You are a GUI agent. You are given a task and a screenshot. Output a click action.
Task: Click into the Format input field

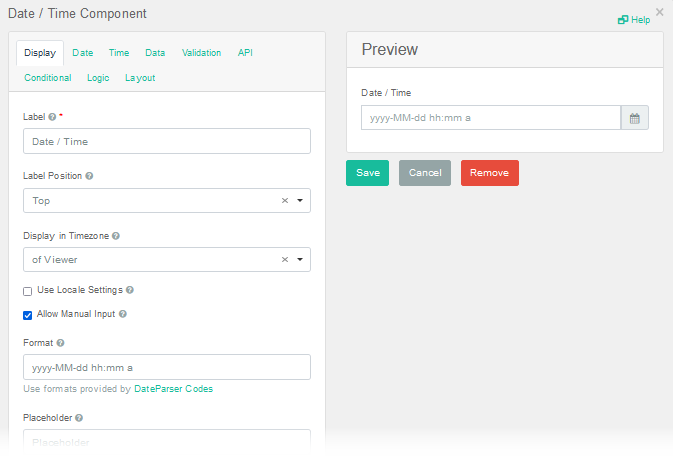click(x=166, y=367)
